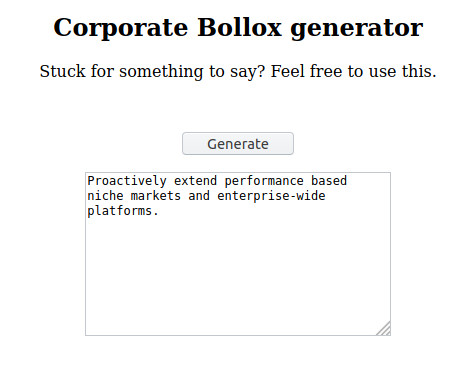Place cursor on the word 'based'
Viewport: 469px width, 366px height.
click(329, 181)
